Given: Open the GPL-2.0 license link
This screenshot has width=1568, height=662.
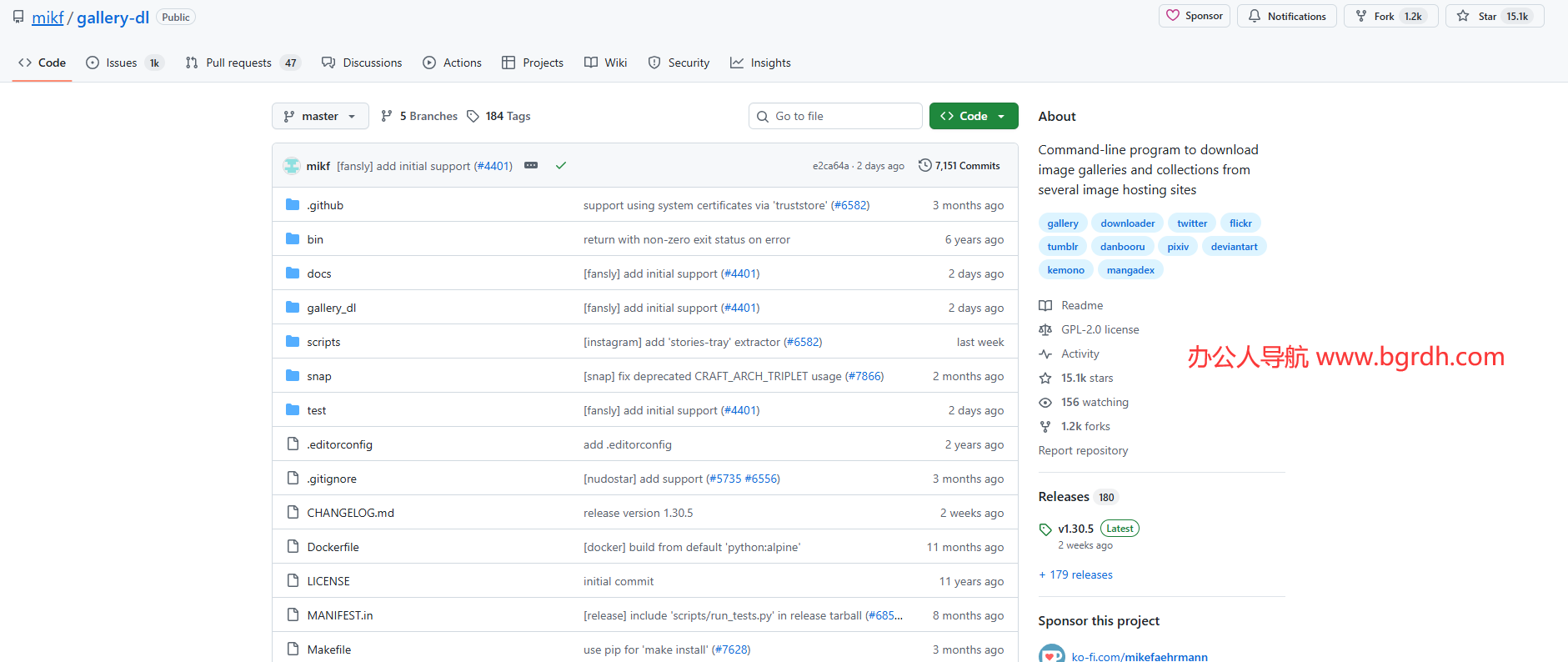Looking at the screenshot, I should click(x=1100, y=330).
